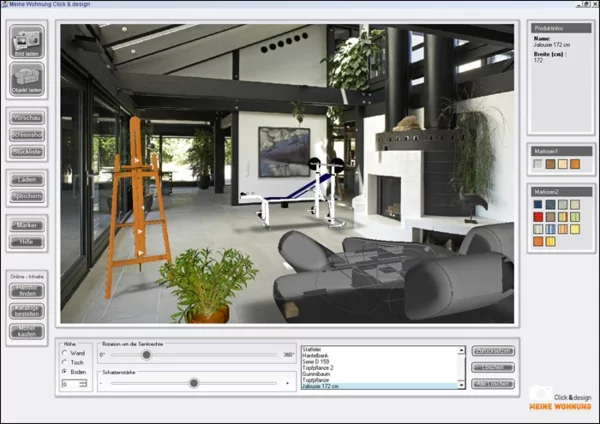Click the Bild laden camera icon
The width and height of the screenshot is (600, 424).
(x=27, y=41)
